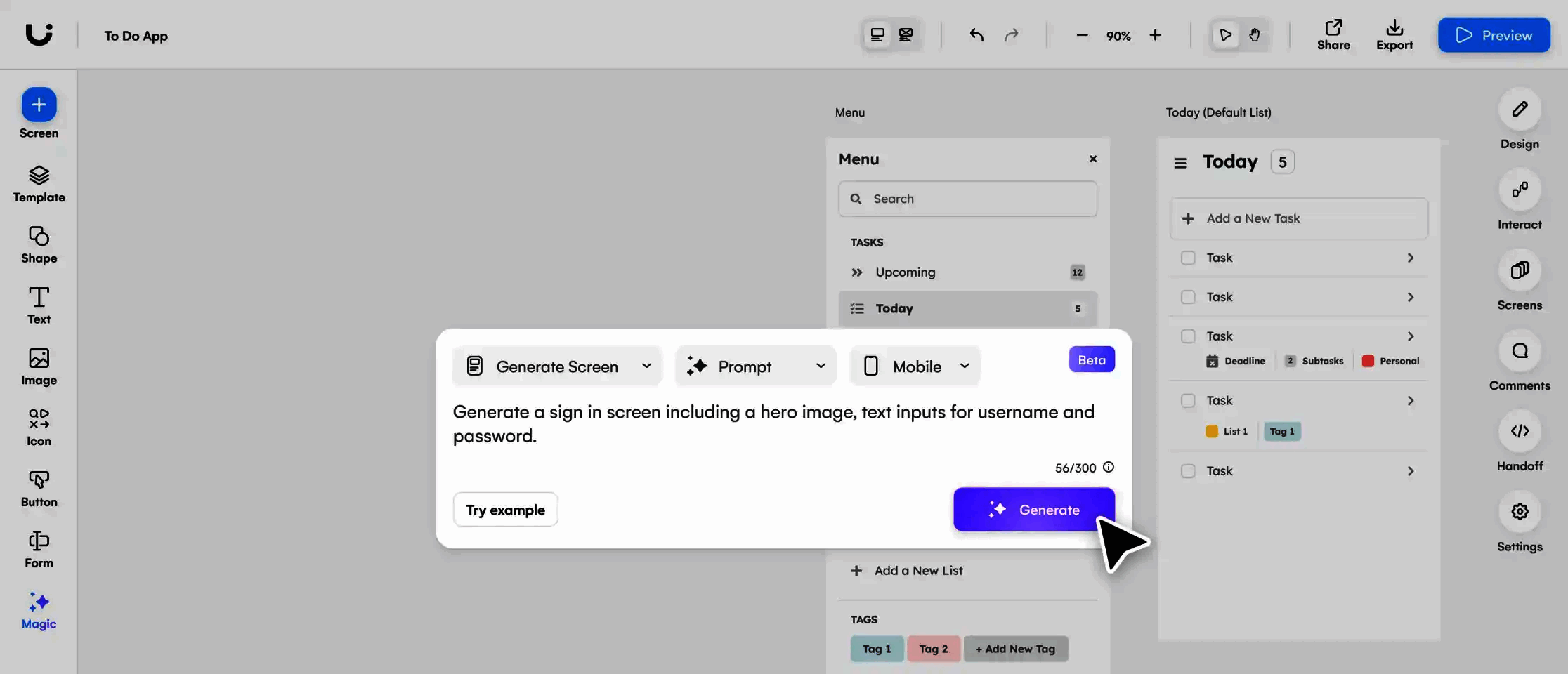
Task: Check the second Task checkbox
Action: point(1188,298)
